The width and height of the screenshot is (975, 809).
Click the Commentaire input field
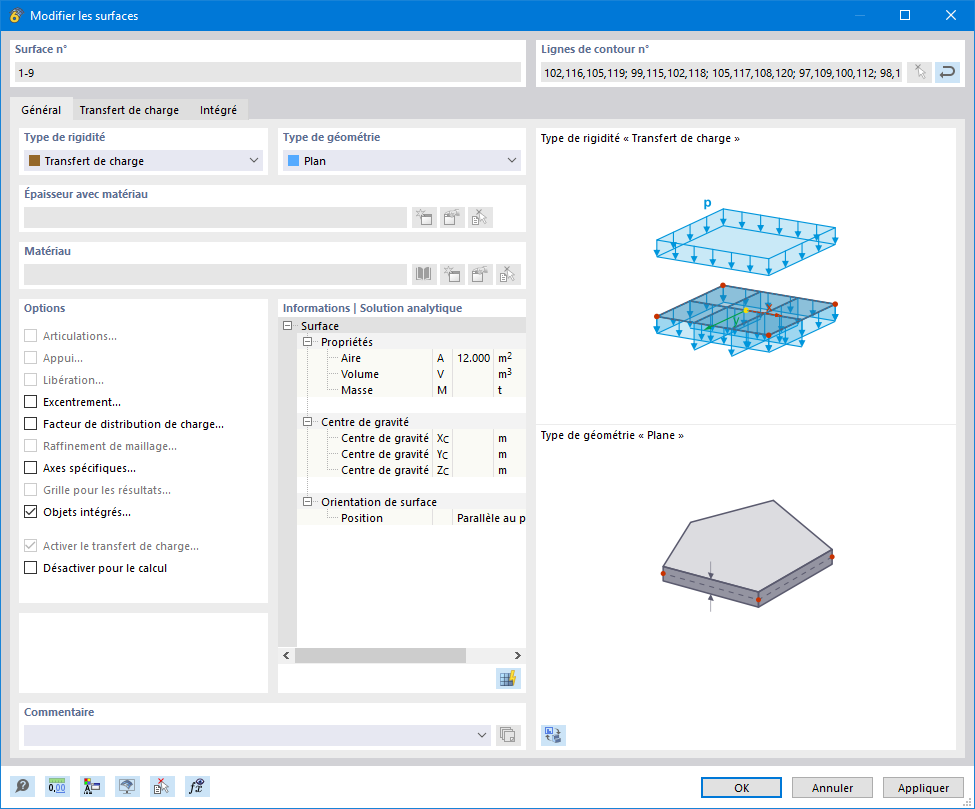pyautogui.click(x=257, y=735)
